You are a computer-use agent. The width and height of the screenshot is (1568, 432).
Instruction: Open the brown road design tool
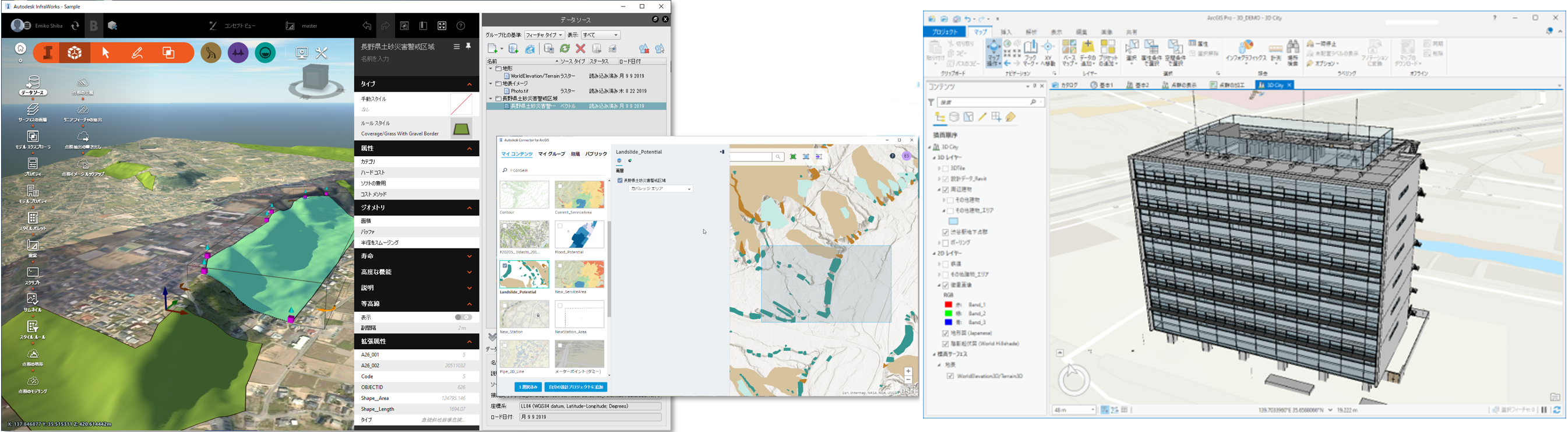(x=210, y=54)
